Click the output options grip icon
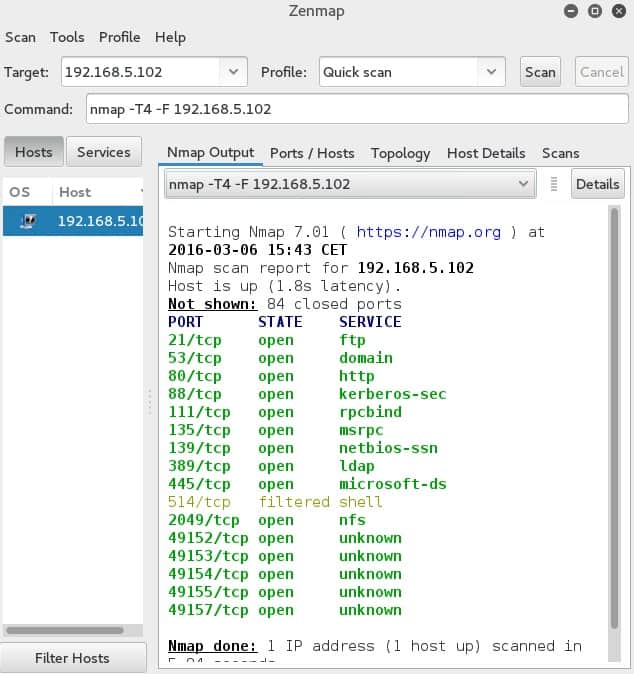634x674 pixels. tap(554, 184)
